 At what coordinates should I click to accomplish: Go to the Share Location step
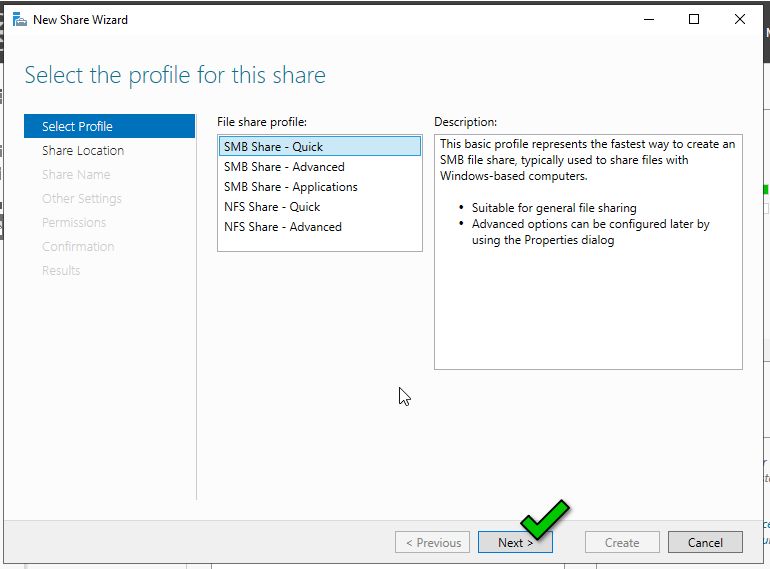[x=83, y=151]
